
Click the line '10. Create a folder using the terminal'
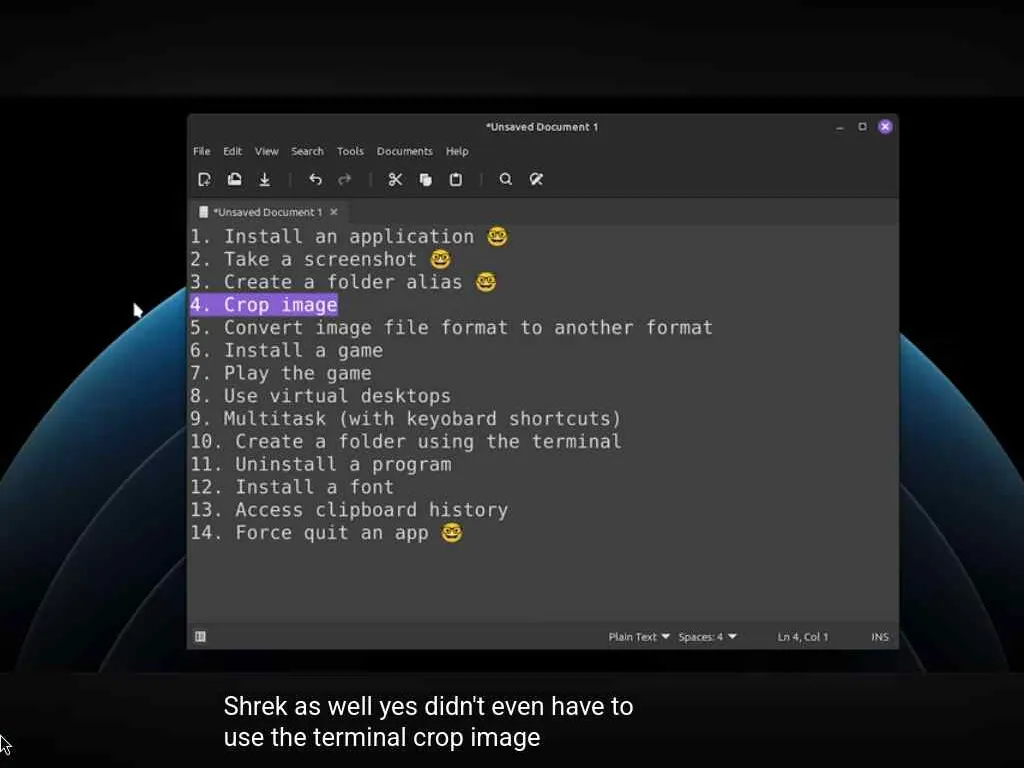click(406, 441)
